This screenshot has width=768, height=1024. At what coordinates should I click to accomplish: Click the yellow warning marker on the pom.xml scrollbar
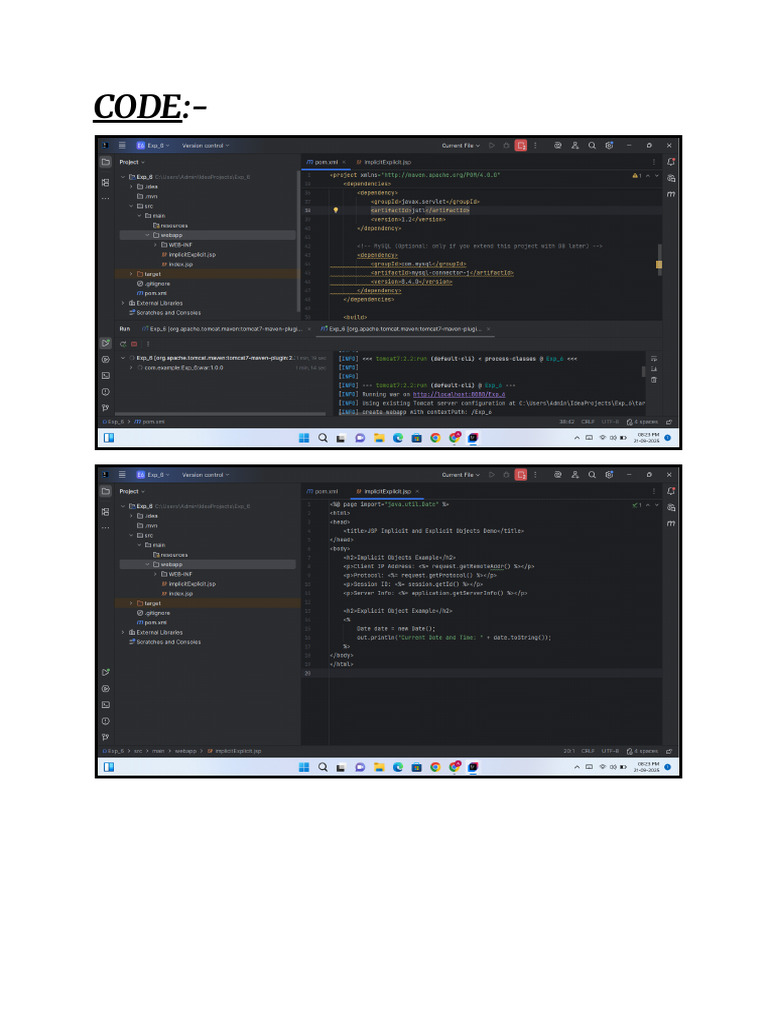tap(659, 264)
